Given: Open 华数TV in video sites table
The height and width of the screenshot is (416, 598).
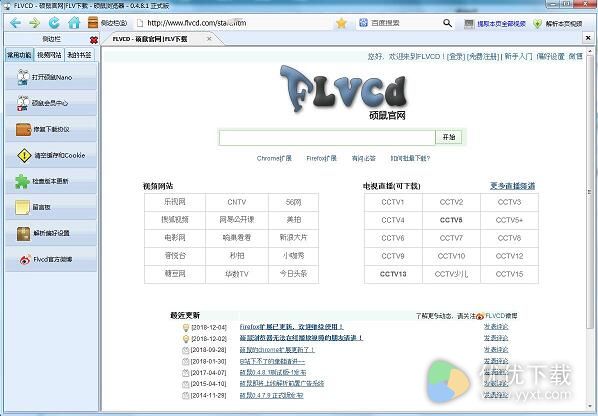Looking at the screenshot, I should click(236, 274).
